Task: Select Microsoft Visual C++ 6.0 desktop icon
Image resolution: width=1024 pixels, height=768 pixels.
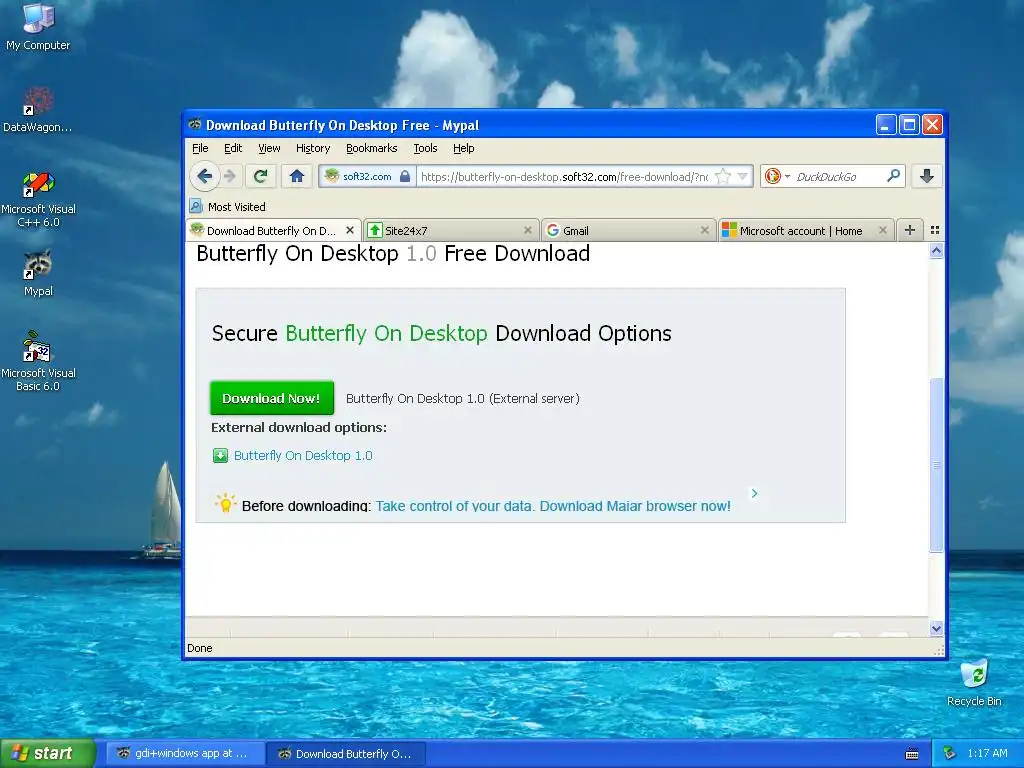Action: 38,199
